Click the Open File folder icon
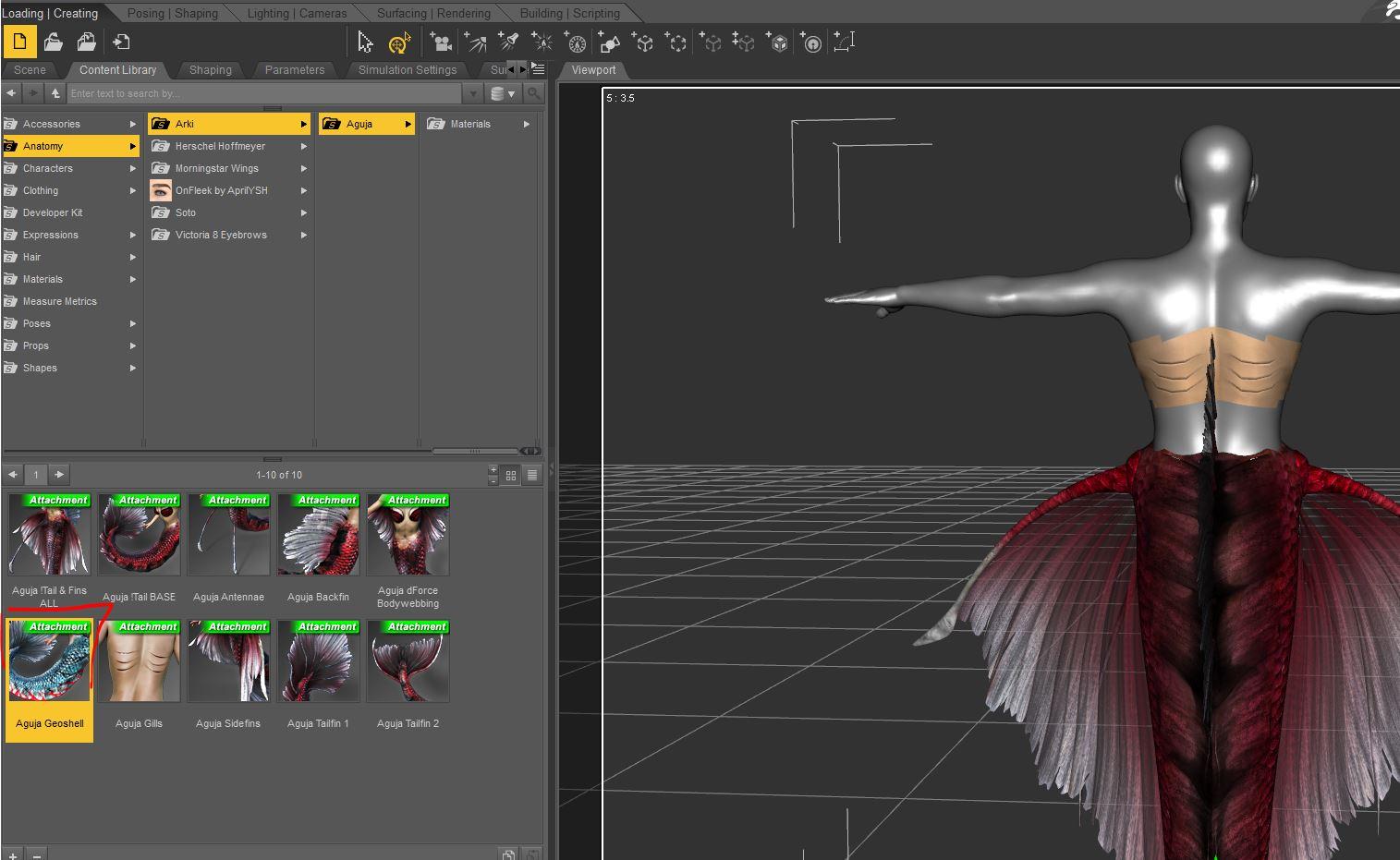Viewport: 1400px width, 860px height. (x=54, y=42)
